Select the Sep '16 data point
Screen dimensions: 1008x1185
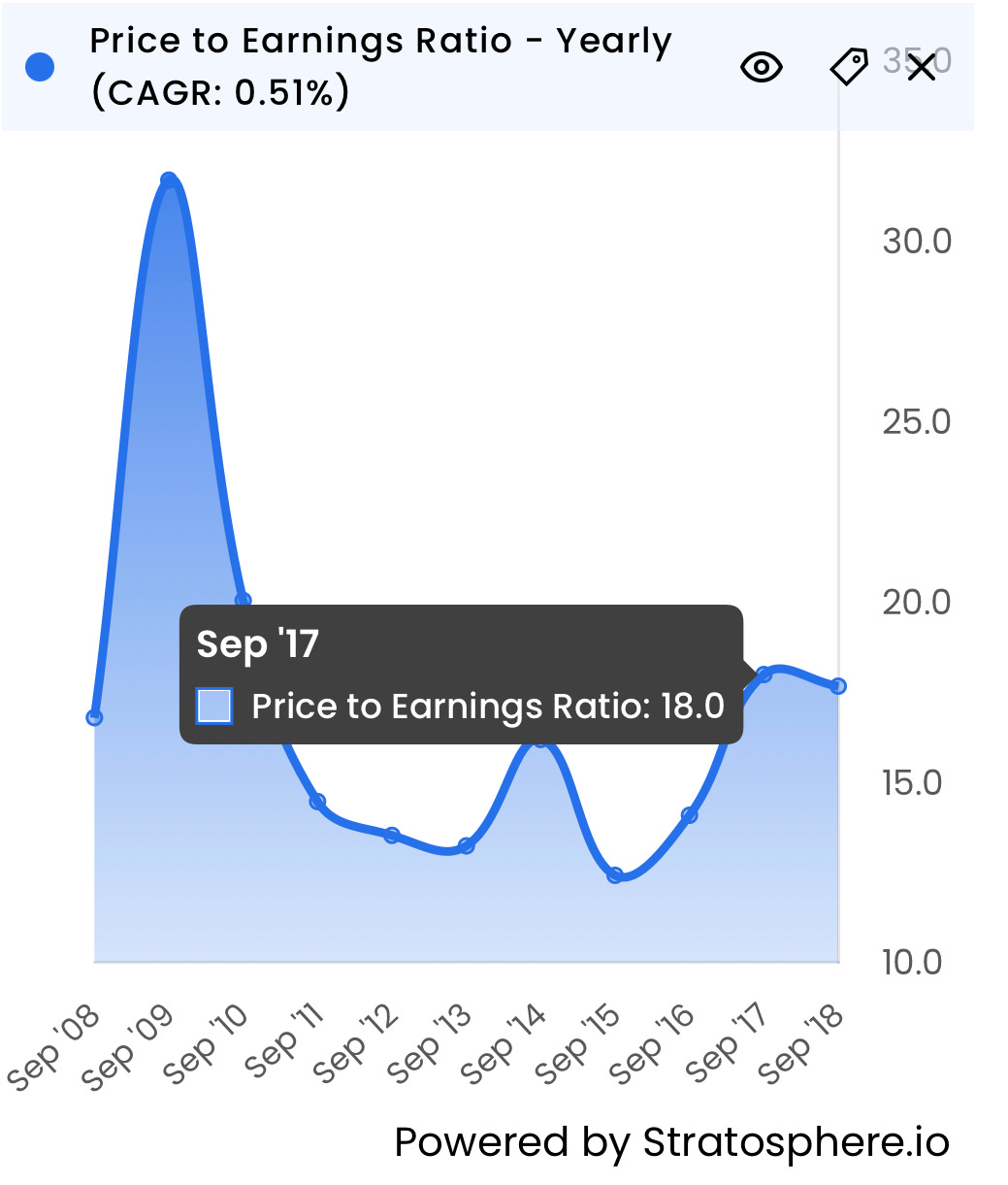pyautogui.click(x=690, y=815)
